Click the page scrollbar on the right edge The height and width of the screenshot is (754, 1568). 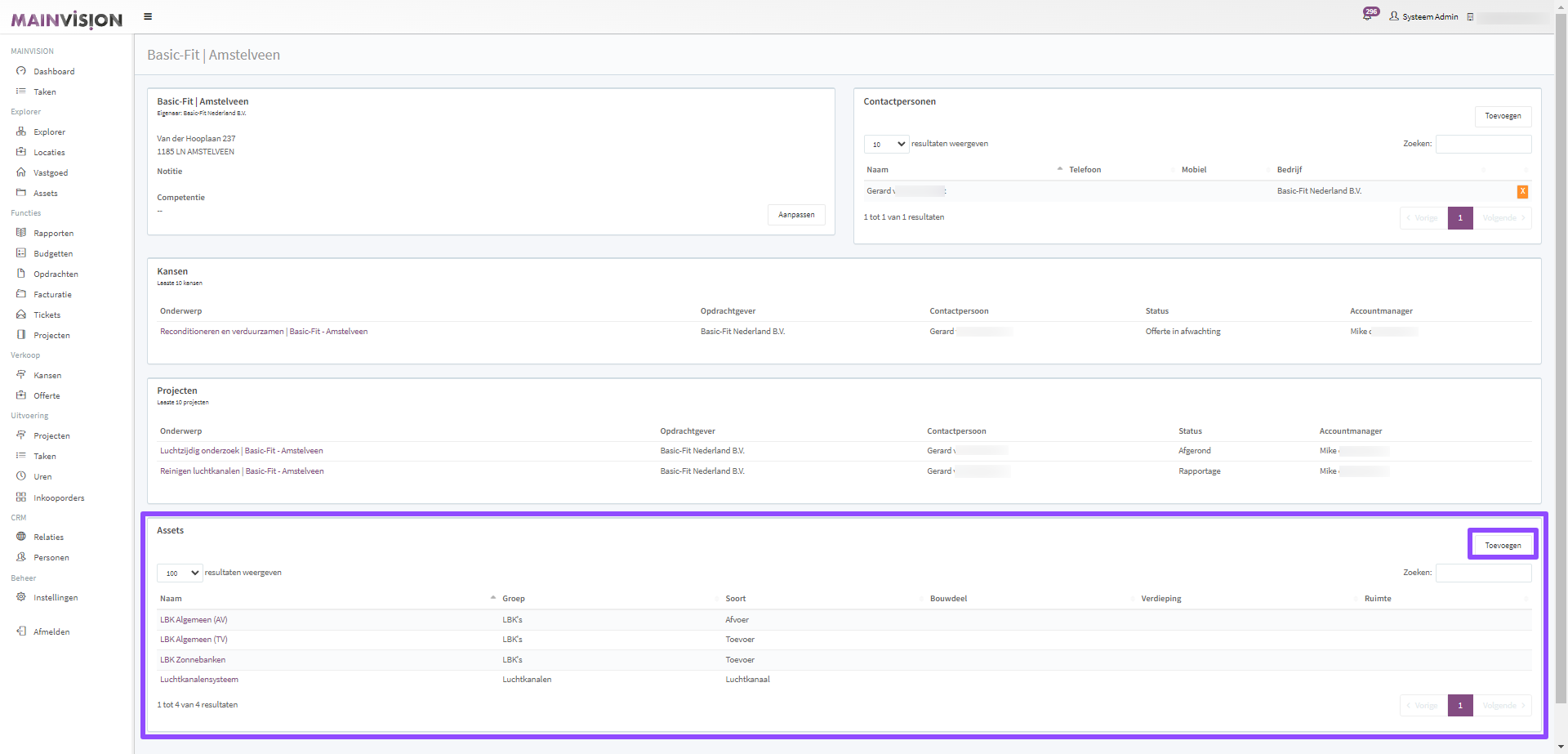[x=1561, y=327]
